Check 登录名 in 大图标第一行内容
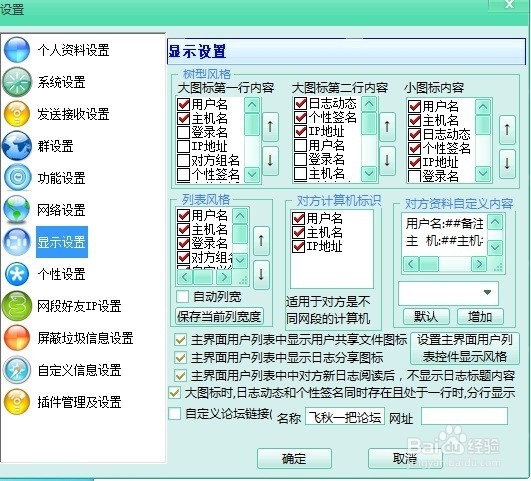The width and height of the screenshot is (531, 481). pyautogui.click(x=183, y=132)
